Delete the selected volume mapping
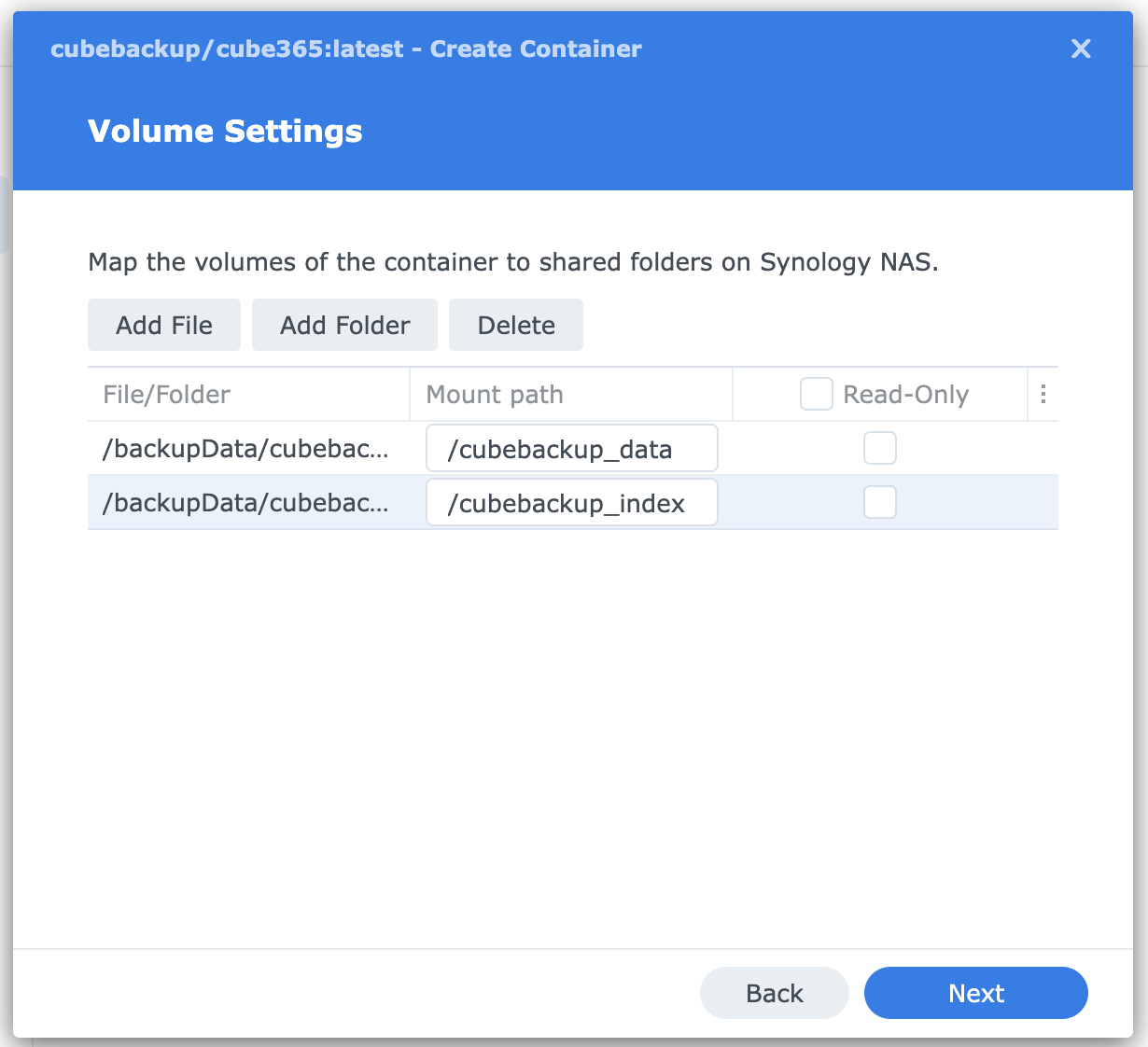Image resolution: width=1148 pixels, height=1047 pixels. [516, 325]
